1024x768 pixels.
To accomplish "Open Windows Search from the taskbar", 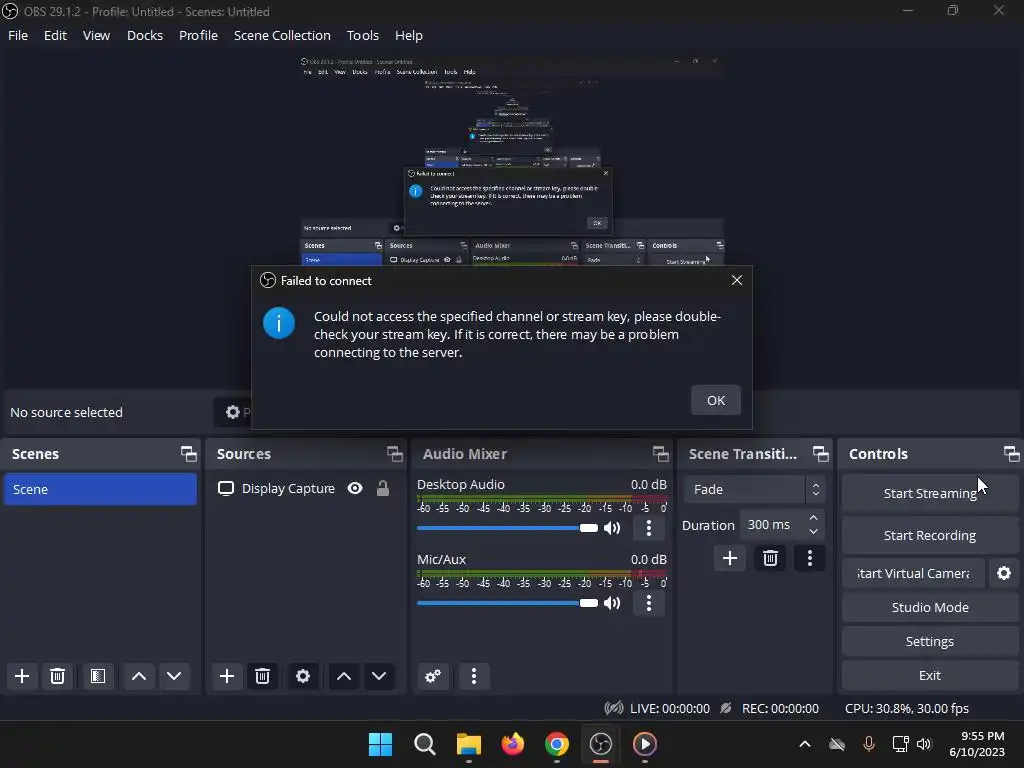I will [x=424, y=744].
